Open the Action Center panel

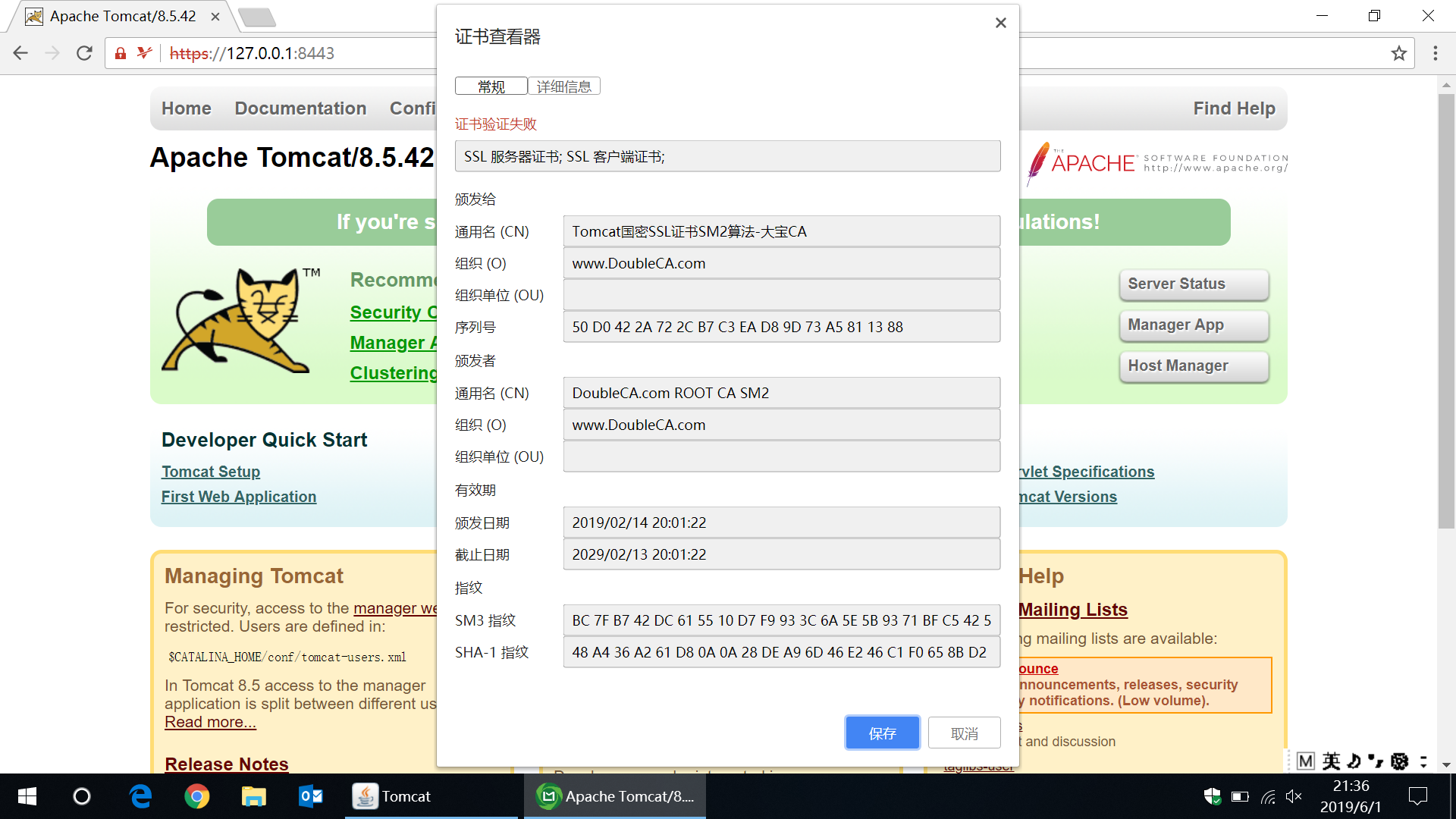(1418, 796)
